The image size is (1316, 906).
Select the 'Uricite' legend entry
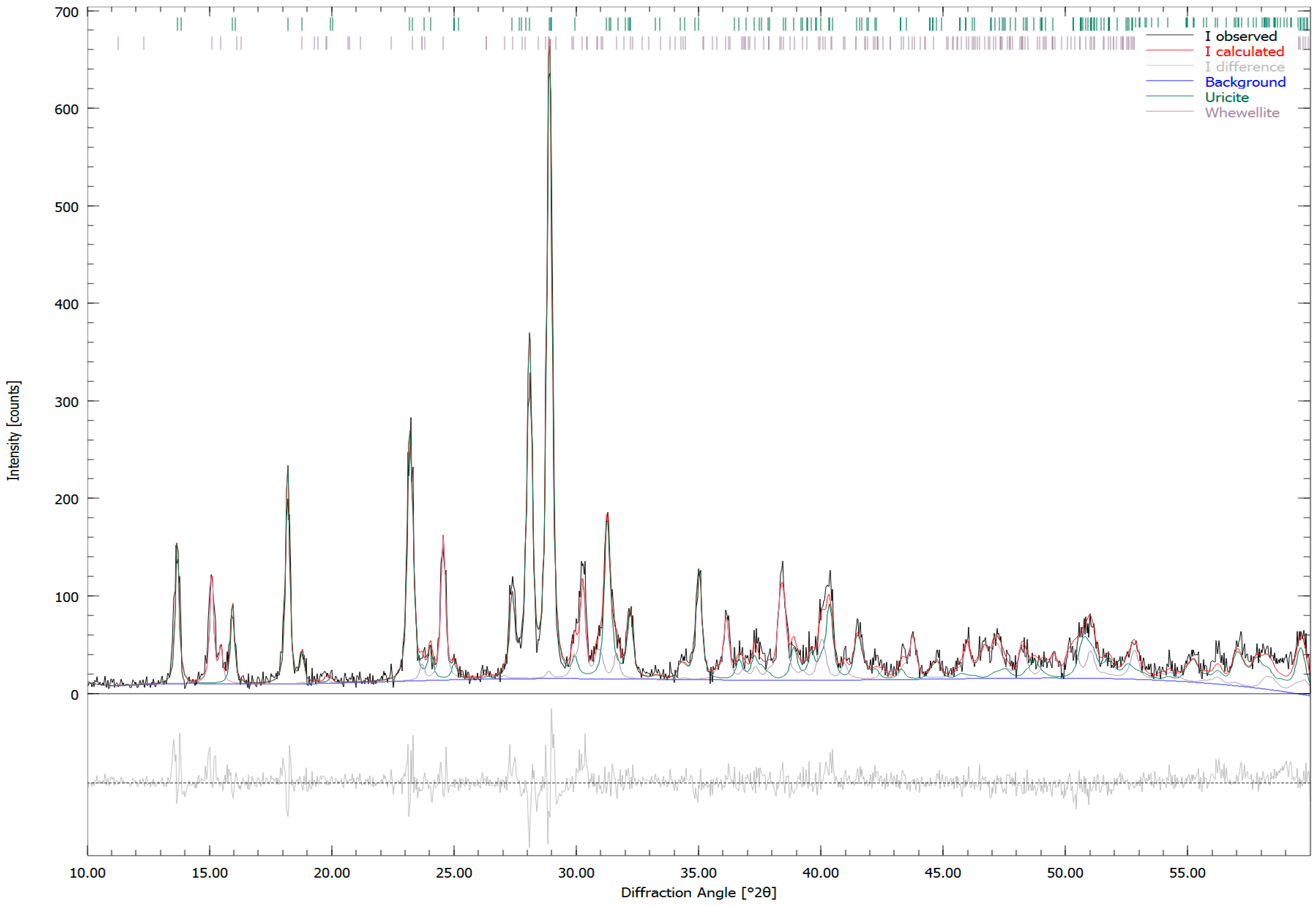(x=1227, y=98)
